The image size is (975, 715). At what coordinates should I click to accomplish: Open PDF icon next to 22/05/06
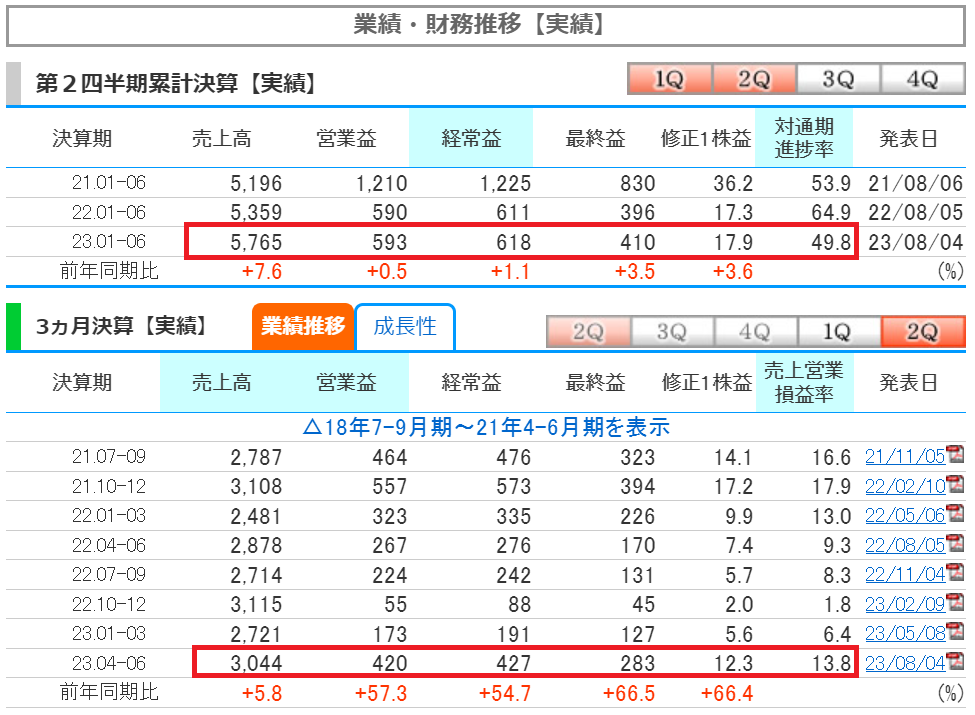(955, 514)
